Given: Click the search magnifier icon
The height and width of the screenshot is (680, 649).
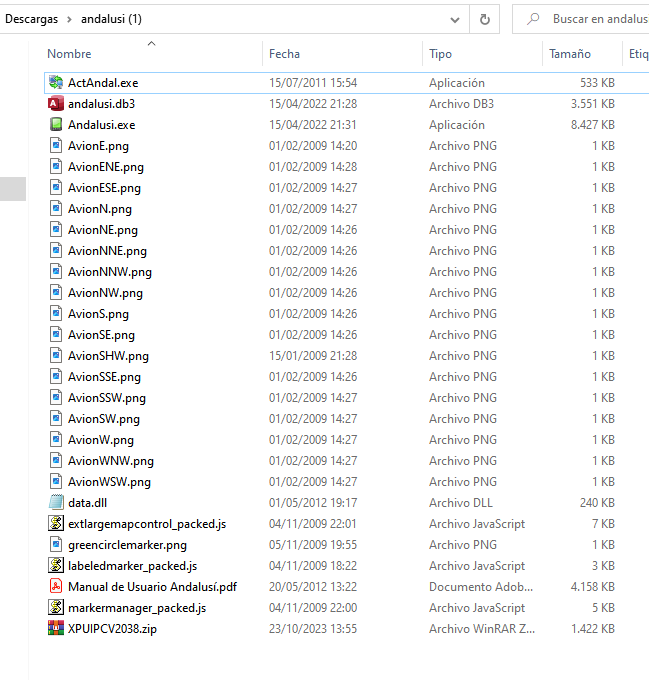Looking at the screenshot, I should coord(533,19).
